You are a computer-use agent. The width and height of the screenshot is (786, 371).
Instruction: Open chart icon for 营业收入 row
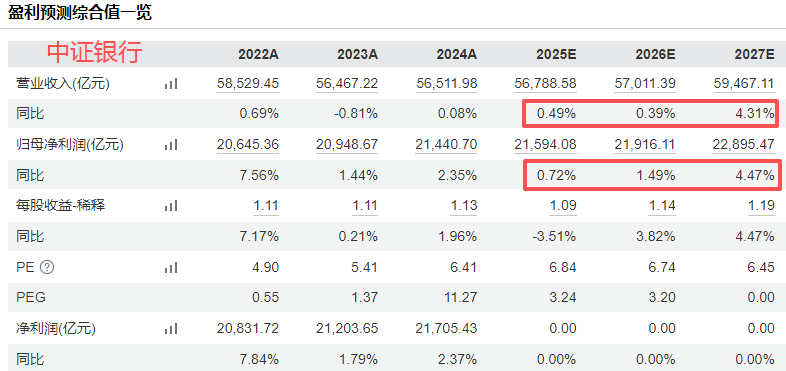(171, 84)
